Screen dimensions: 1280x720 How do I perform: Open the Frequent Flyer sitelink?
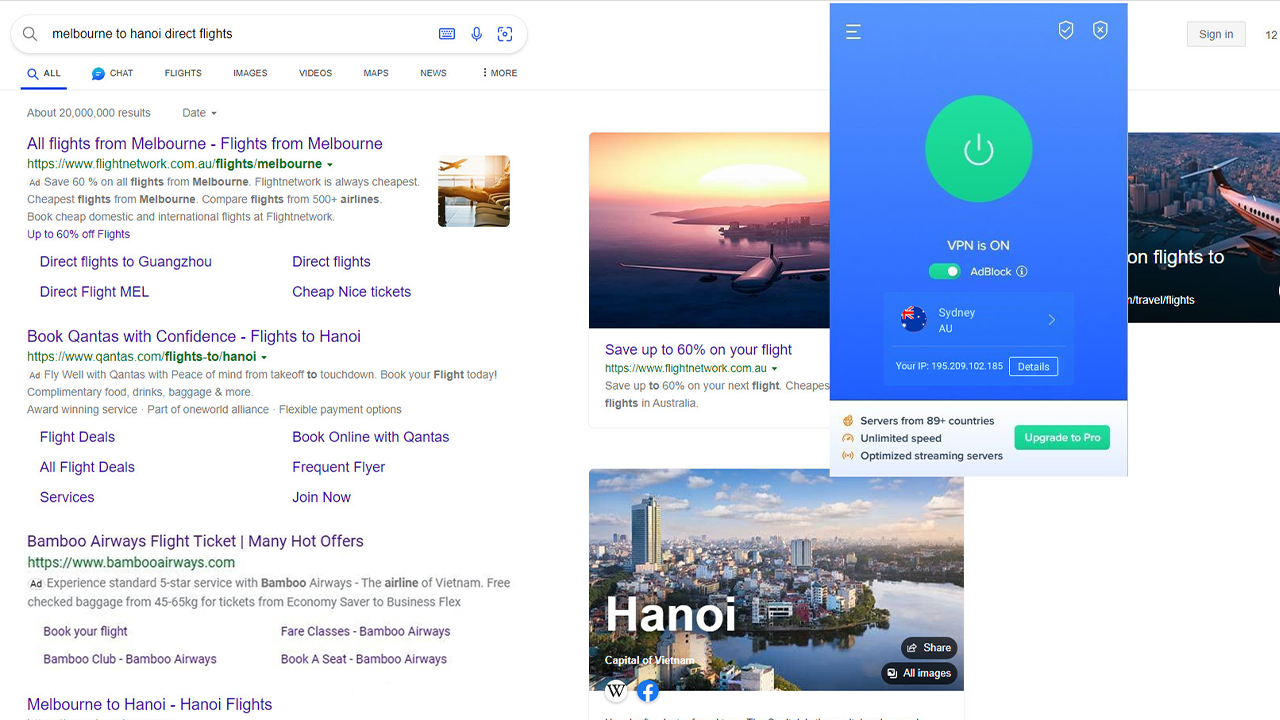pos(339,467)
